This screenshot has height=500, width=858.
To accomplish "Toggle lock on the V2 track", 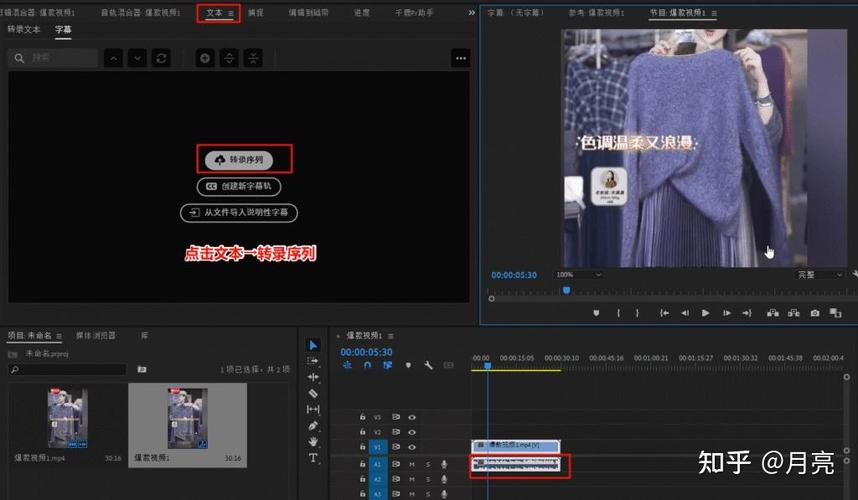I will coord(362,432).
